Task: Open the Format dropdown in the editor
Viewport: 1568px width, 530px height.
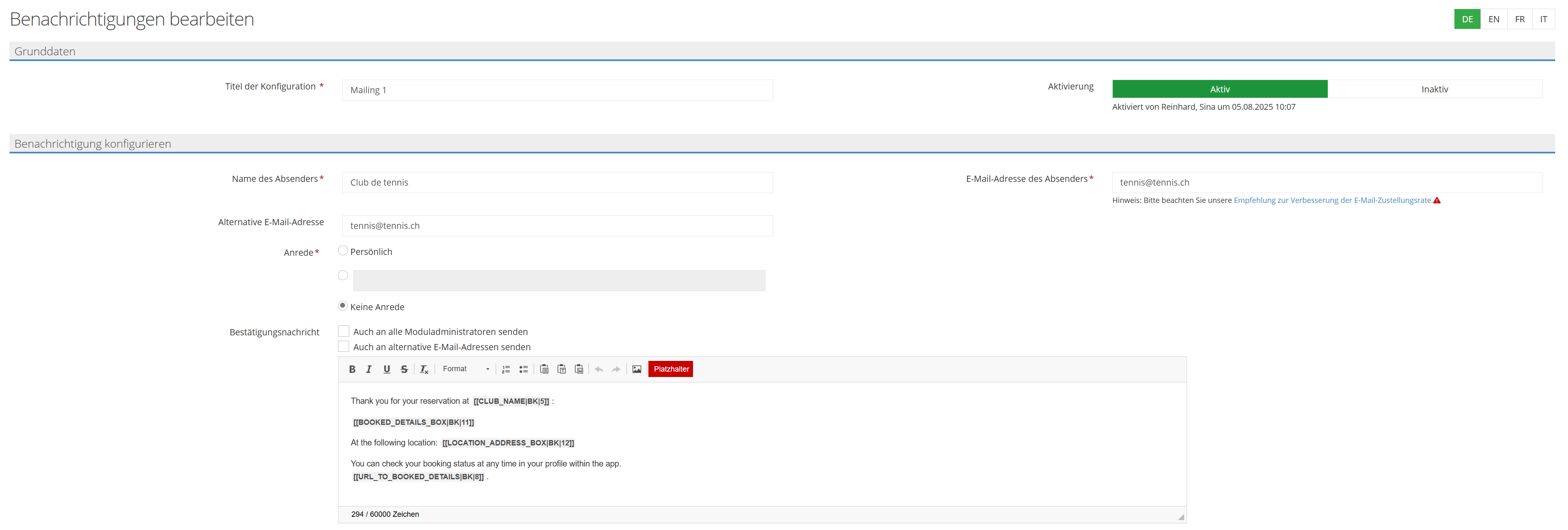Action: click(x=466, y=370)
